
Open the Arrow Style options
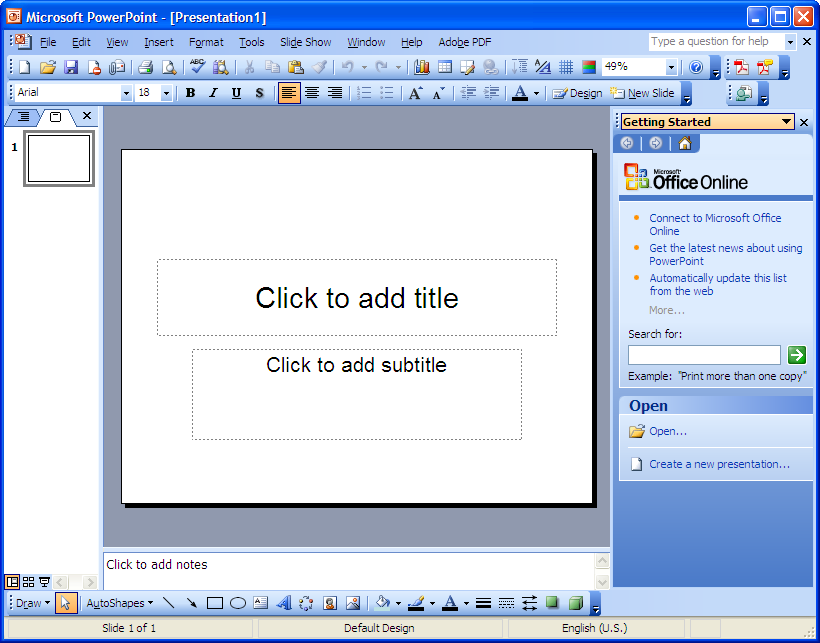click(x=529, y=603)
